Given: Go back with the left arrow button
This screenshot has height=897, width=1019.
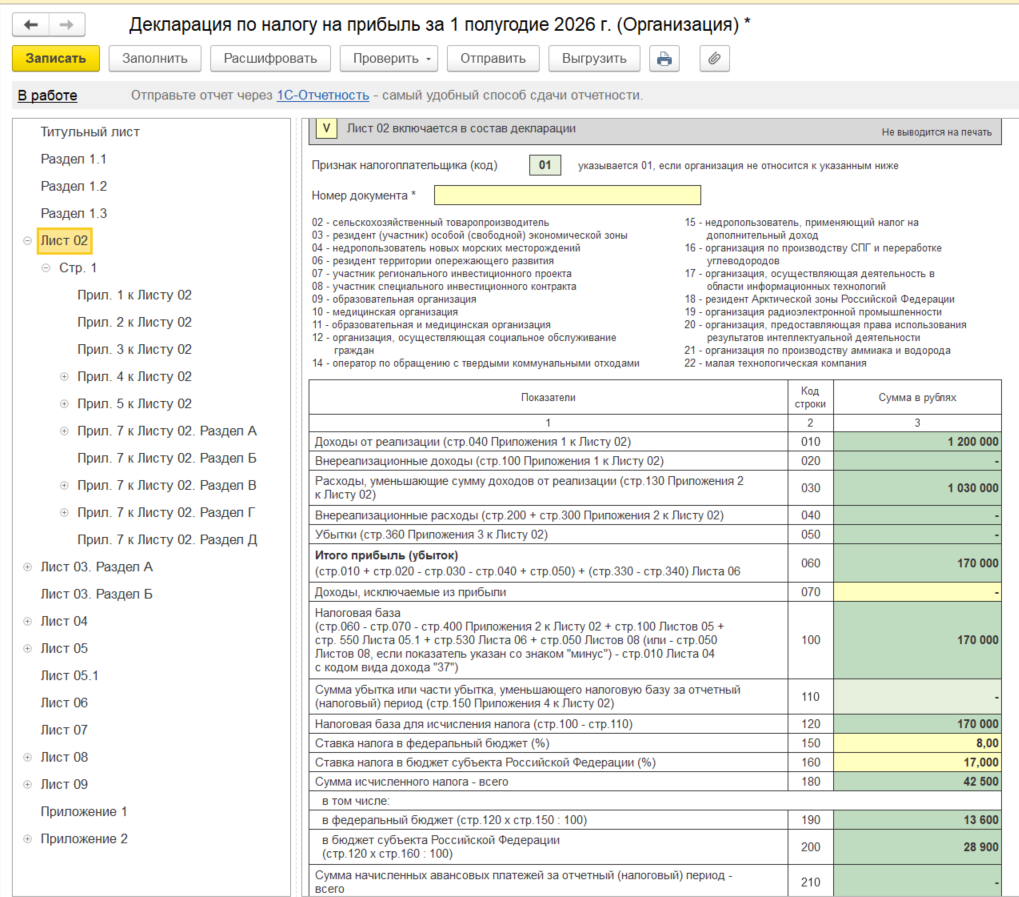Looking at the screenshot, I should click(31, 25).
